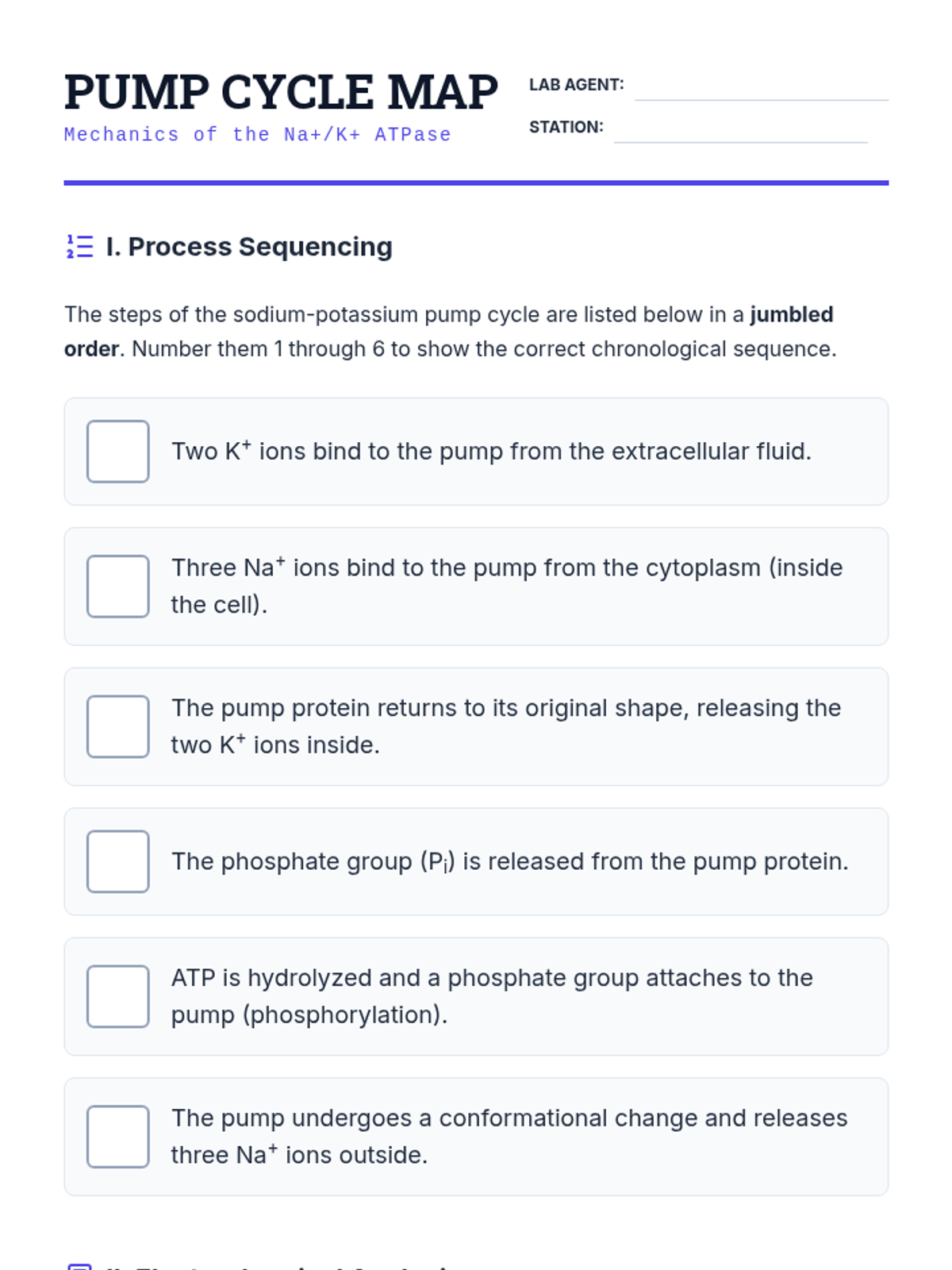Click the sentence about the phosphate group (Pi) released
The width and height of the screenshot is (952, 1270).
[x=510, y=862]
